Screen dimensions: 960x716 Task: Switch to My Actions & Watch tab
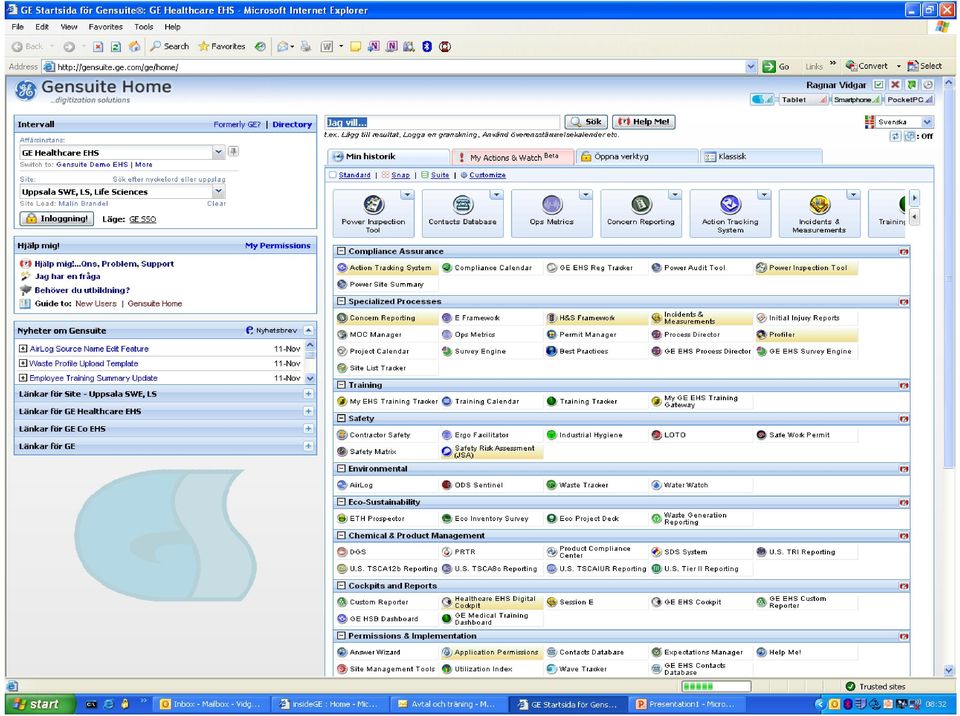pyautogui.click(x=512, y=157)
